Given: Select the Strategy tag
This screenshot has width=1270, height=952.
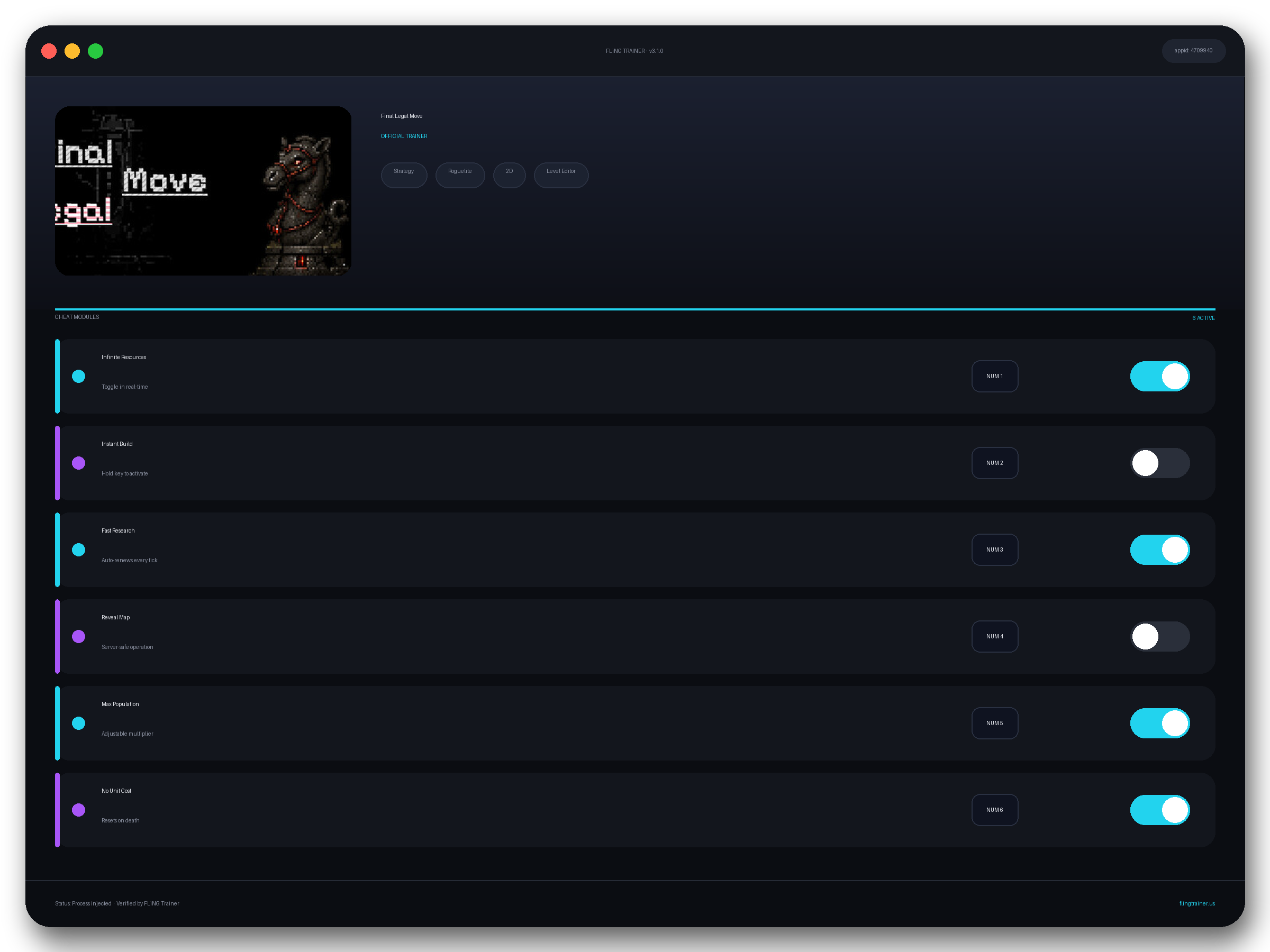Looking at the screenshot, I should coord(404,175).
